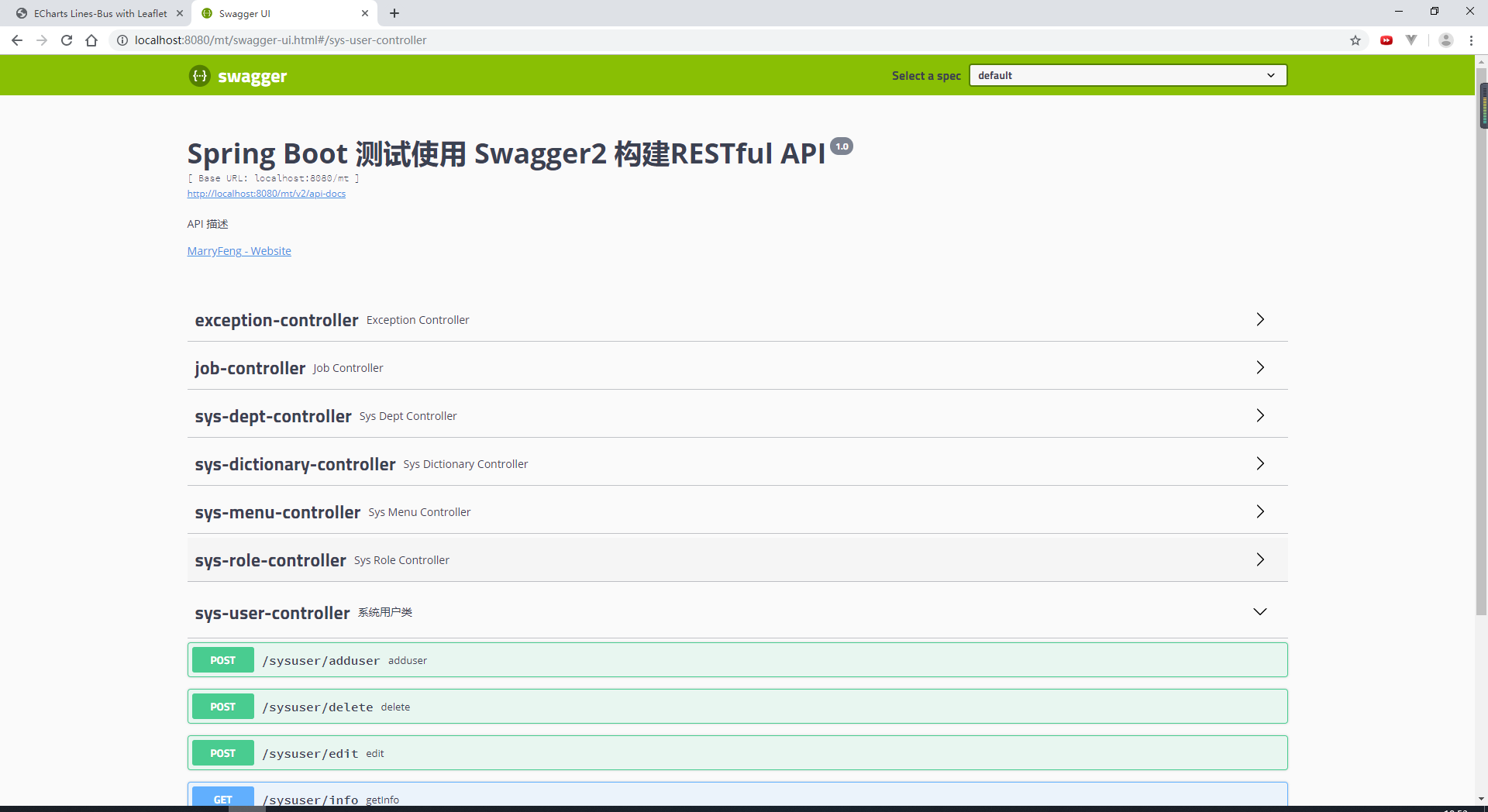Click the sys-dictionary-controller title text
Viewport: 1488px width, 812px height.
(x=295, y=464)
